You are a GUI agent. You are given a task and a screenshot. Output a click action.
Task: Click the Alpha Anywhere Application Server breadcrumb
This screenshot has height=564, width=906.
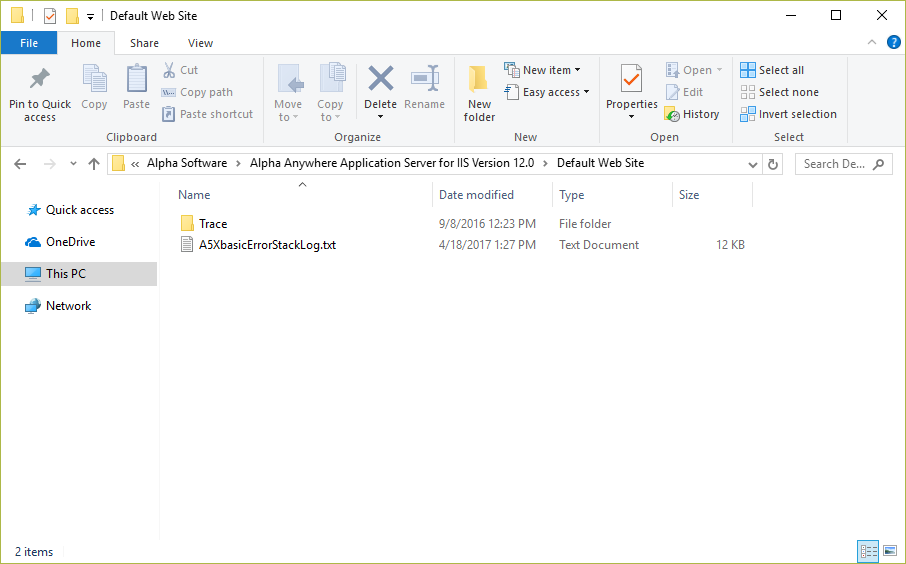click(392, 163)
